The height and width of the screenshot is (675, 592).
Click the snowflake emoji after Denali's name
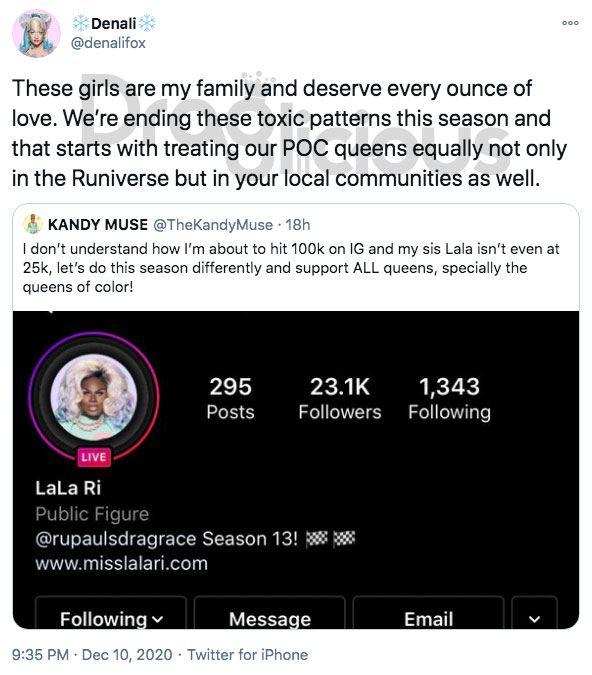(x=147, y=23)
